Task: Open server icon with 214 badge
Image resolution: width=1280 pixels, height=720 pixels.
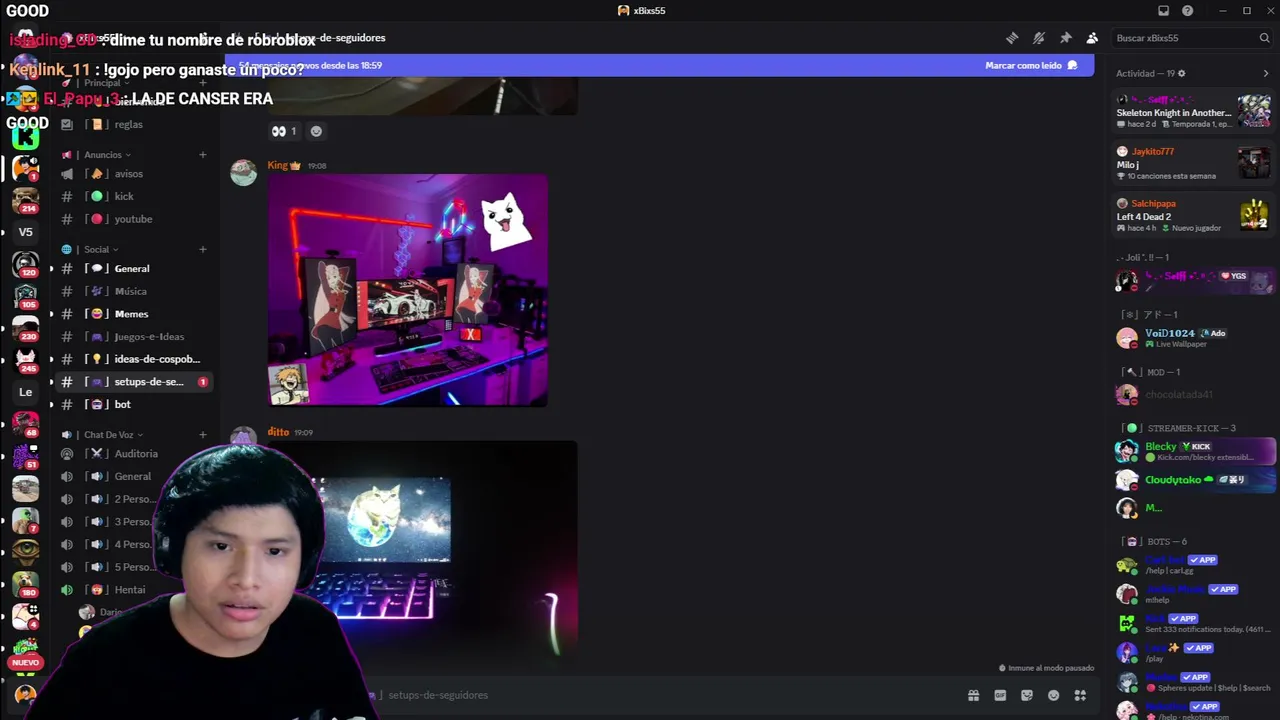Action: click(x=25, y=200)
